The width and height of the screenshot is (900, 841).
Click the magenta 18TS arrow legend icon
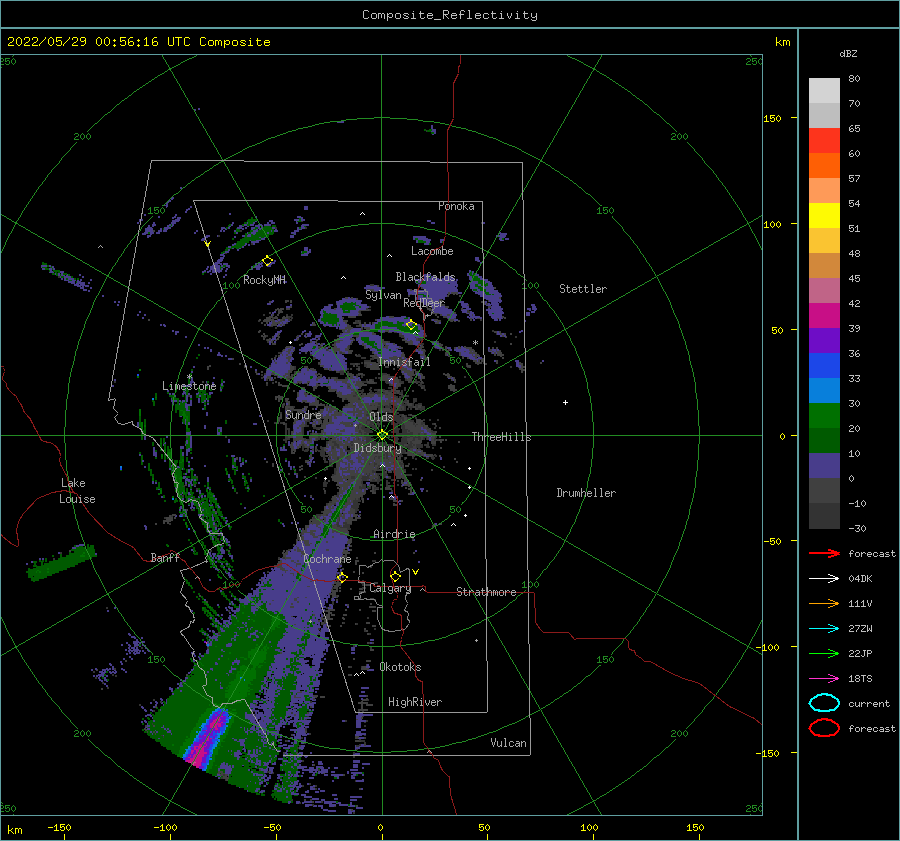[x=824, y=679]
